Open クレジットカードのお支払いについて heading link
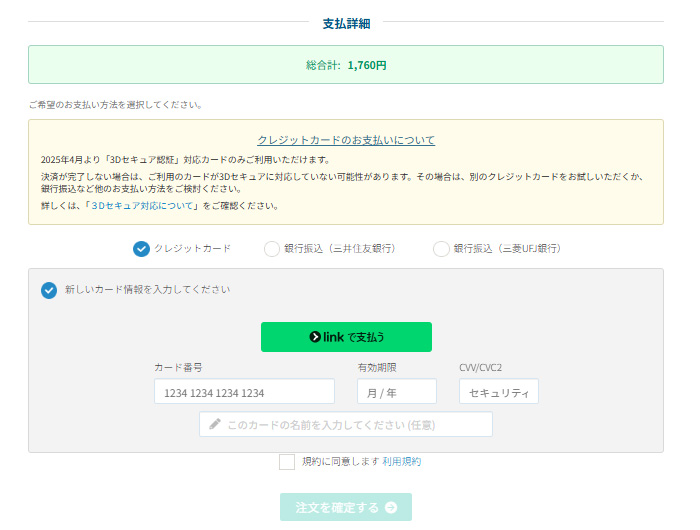The width and height of the screenshot is (700, 530). click(346, 140)
